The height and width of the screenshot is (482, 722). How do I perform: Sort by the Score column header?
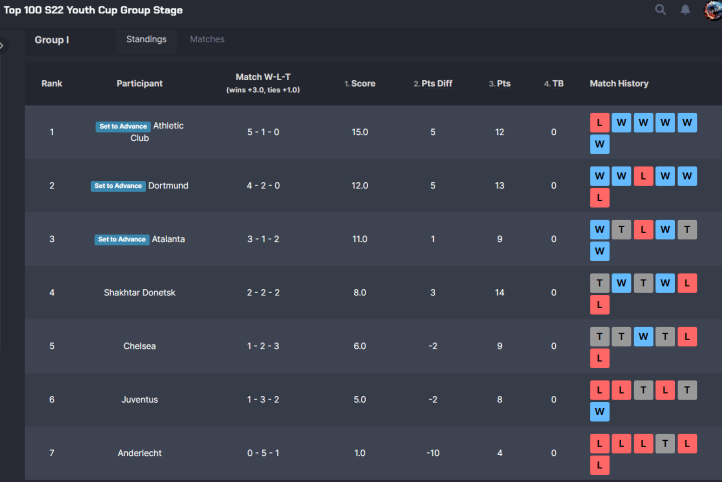[362, 84]
